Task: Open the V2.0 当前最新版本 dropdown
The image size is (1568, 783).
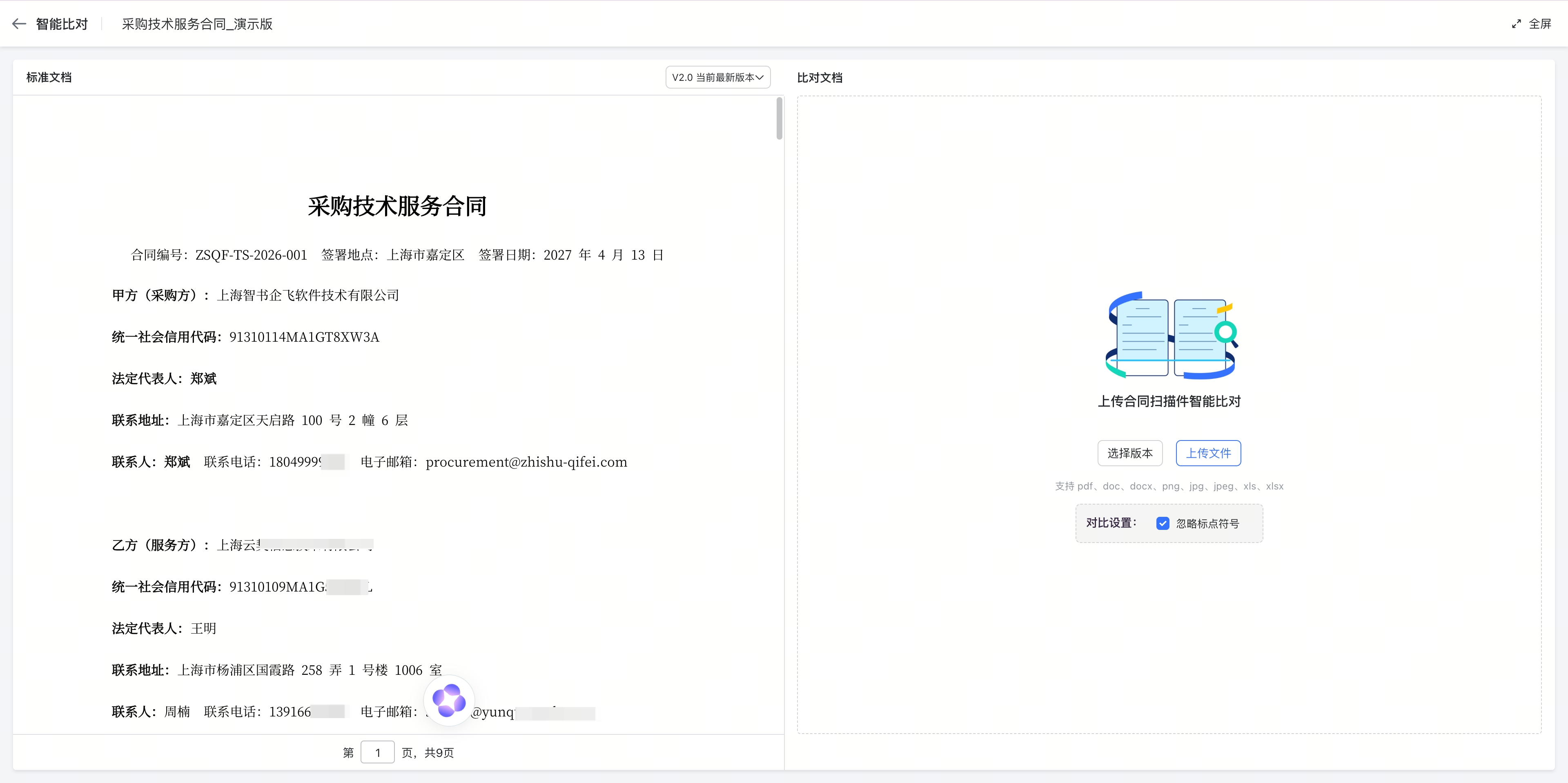Action: tap(718, 77)
